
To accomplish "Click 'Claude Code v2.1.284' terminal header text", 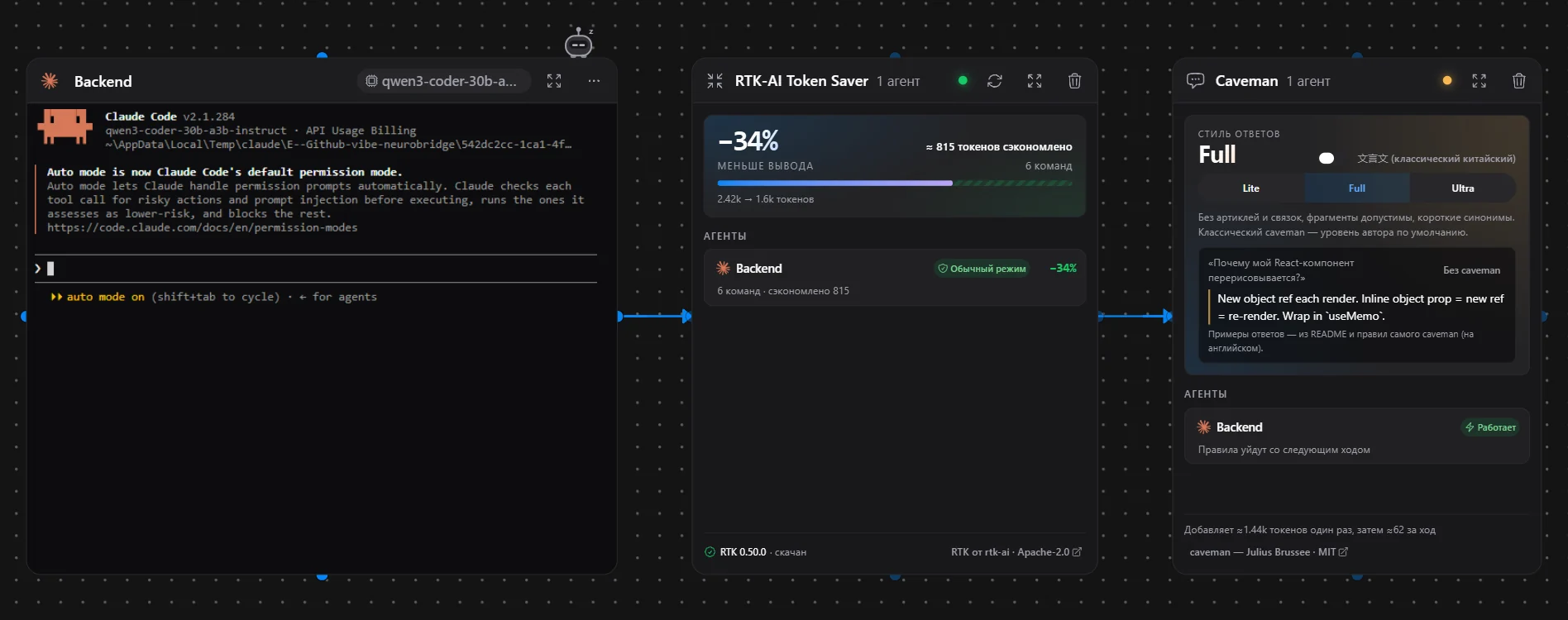I will click(170, 117).
